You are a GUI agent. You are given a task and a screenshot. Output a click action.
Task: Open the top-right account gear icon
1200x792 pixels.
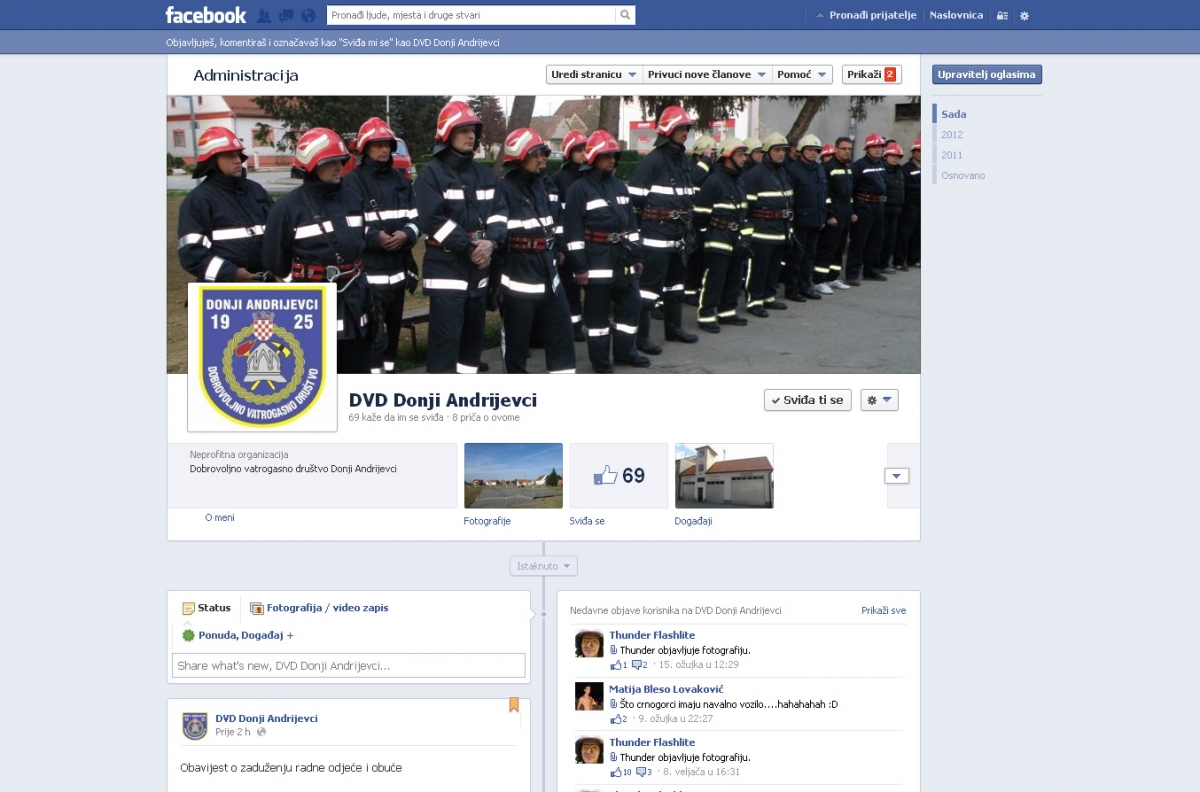point(1024,16)
